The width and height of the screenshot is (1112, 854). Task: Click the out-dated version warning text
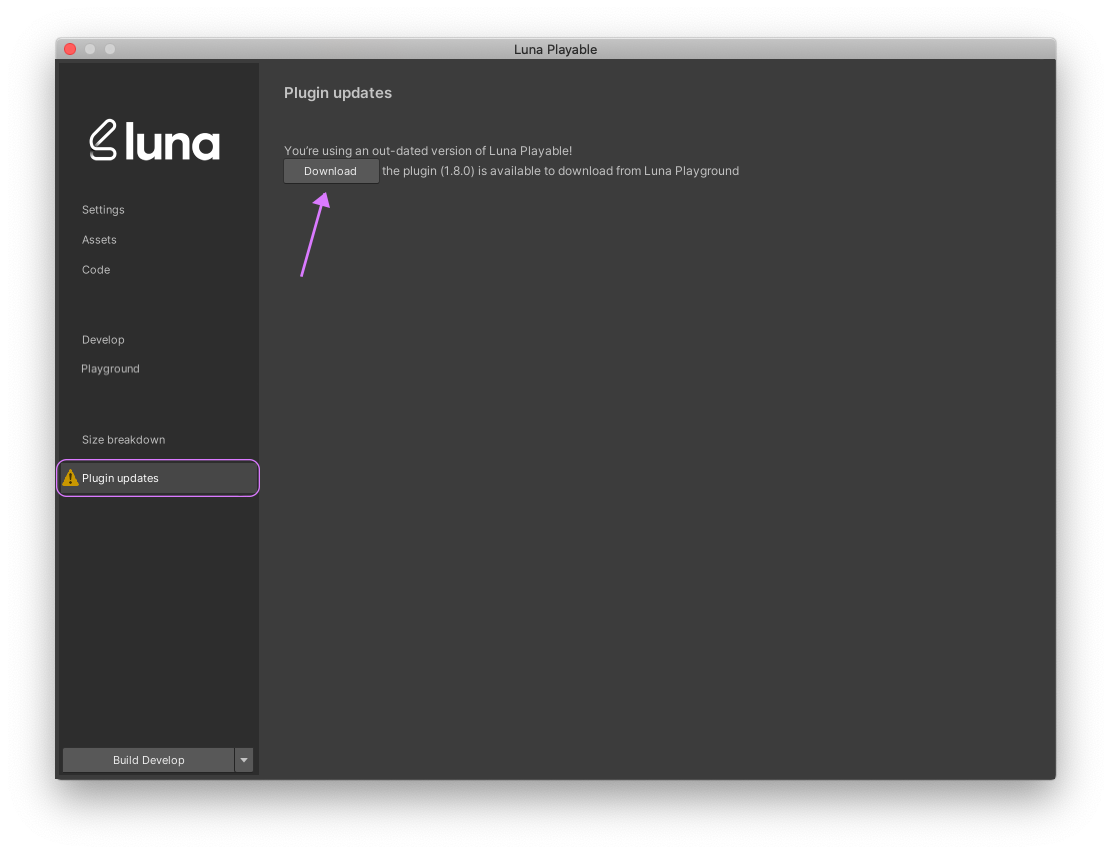[428, 150]
